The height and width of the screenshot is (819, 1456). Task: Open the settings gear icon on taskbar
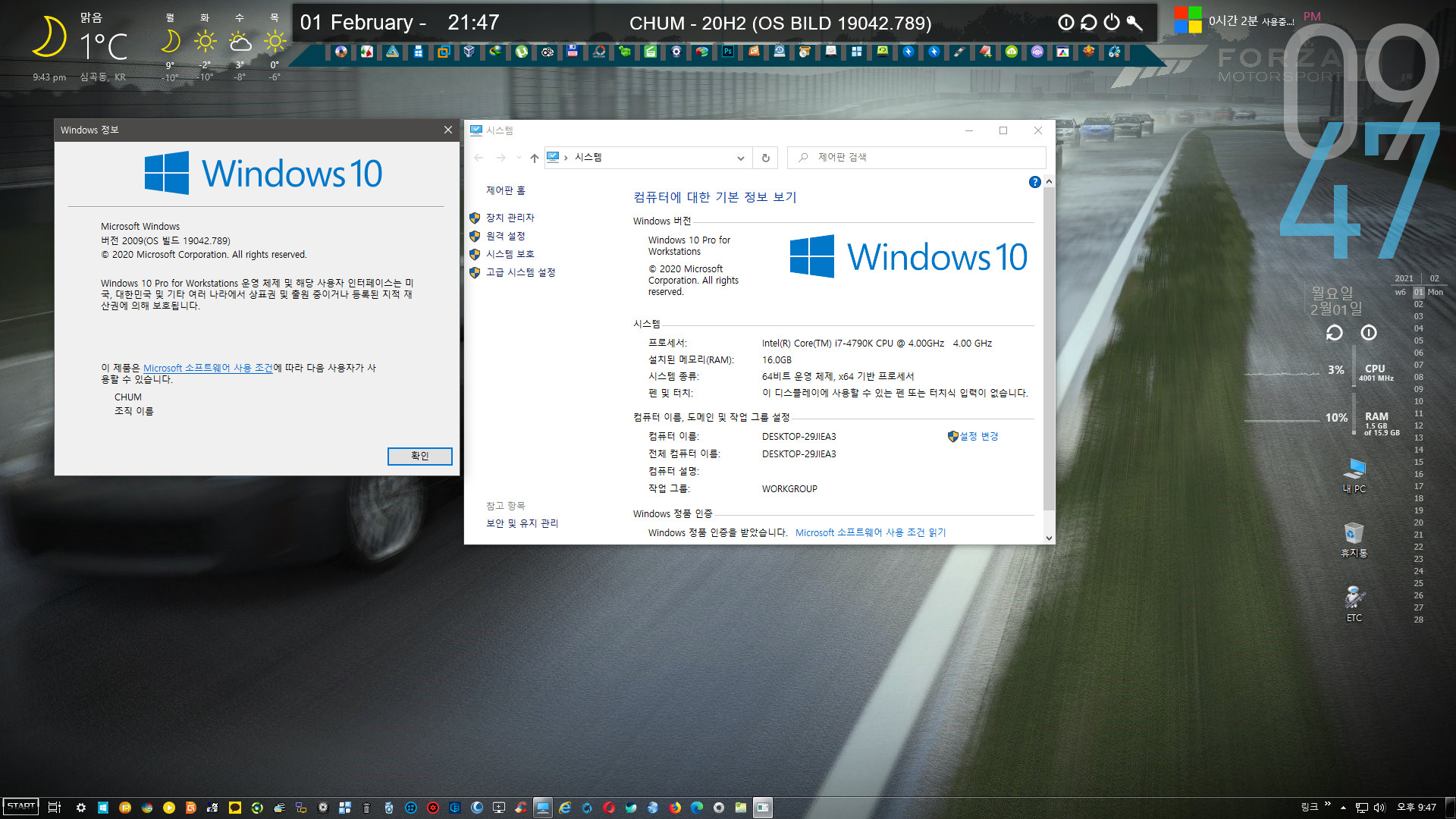(81, 808)
